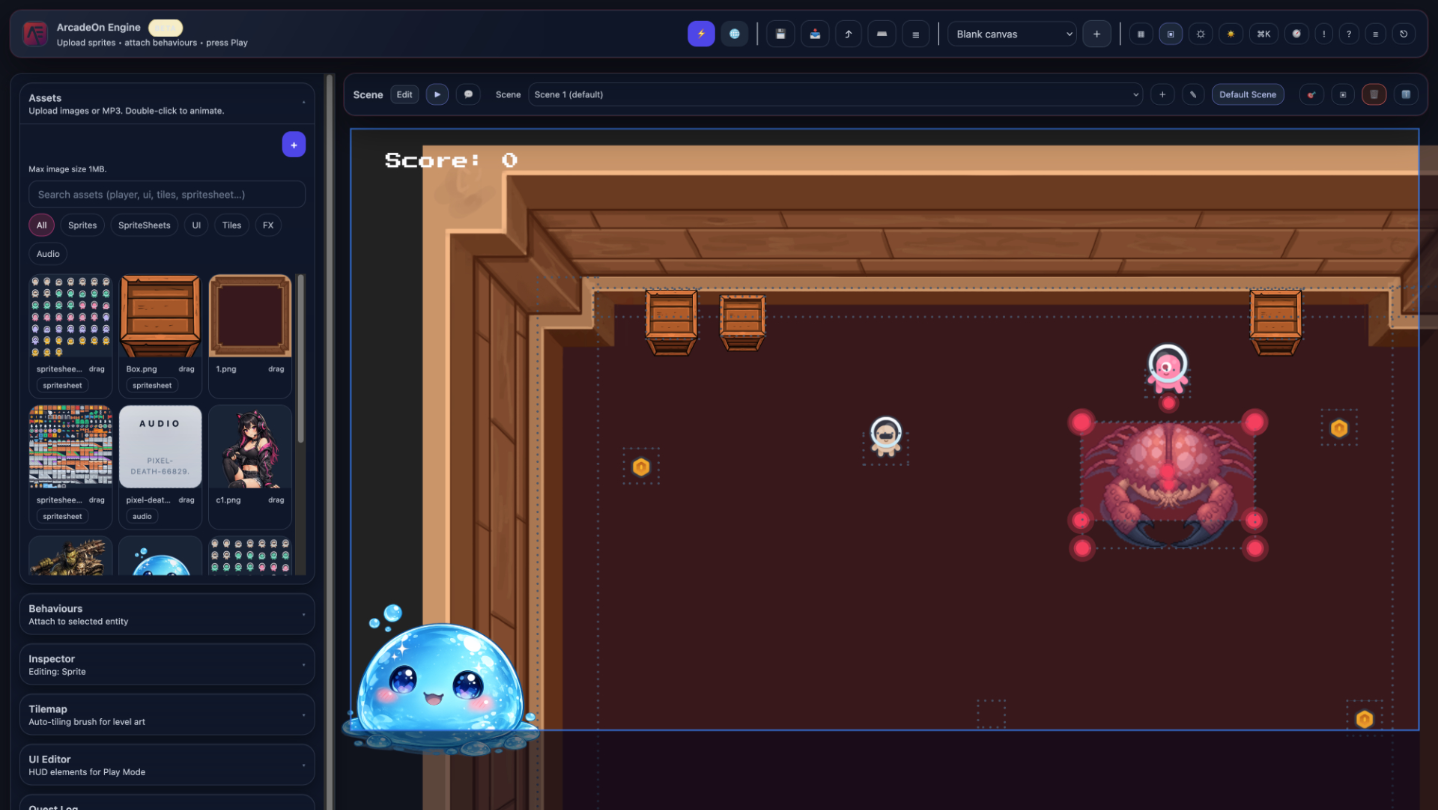Viewport: 1438px width, 810px height.
Task: Click the Search assets input field
Action: pos(167,194)
